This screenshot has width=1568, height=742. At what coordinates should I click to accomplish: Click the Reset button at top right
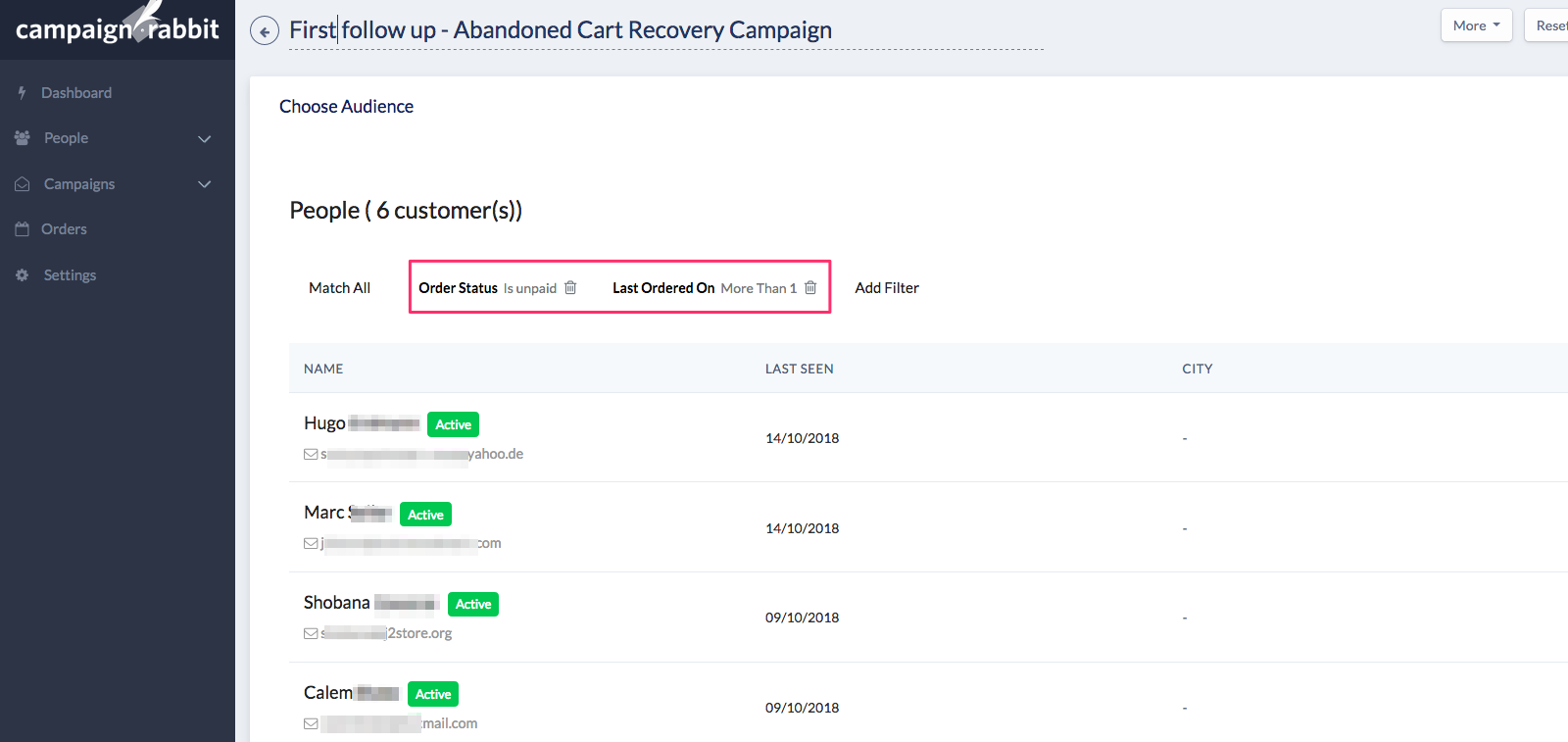[1548, 25]
